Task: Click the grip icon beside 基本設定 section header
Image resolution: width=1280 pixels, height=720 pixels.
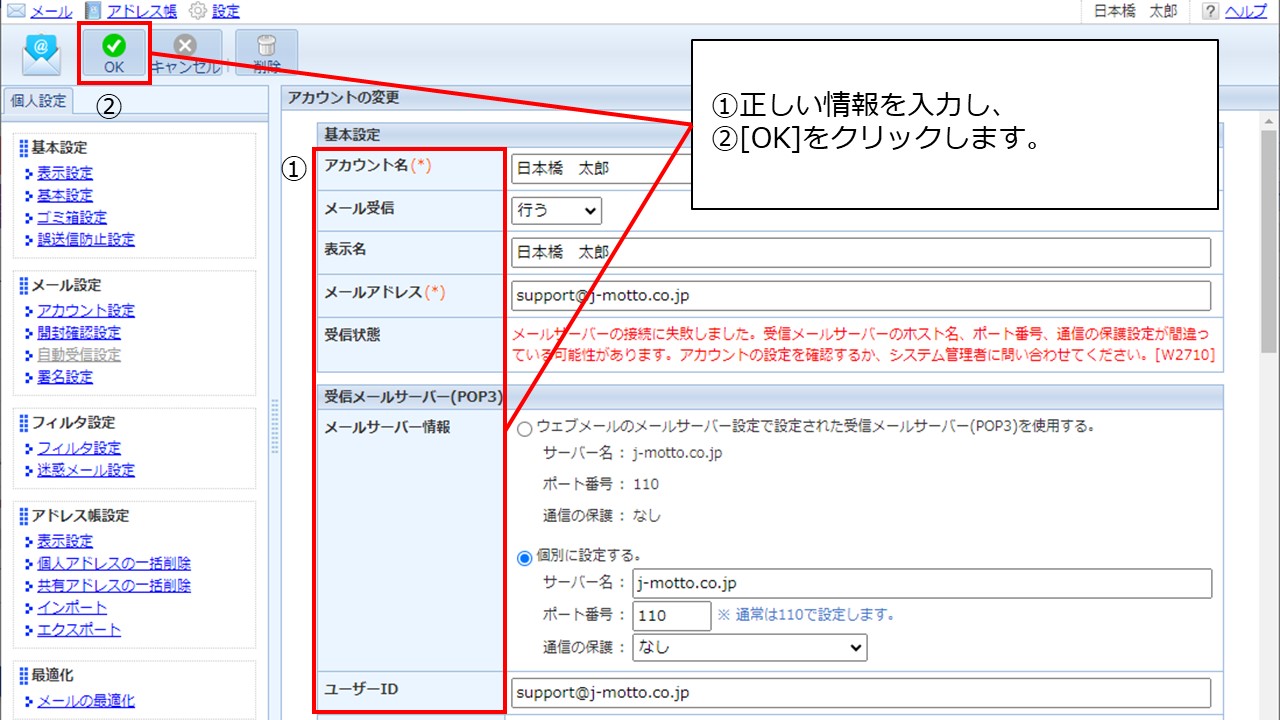Action: pos(24,148)
